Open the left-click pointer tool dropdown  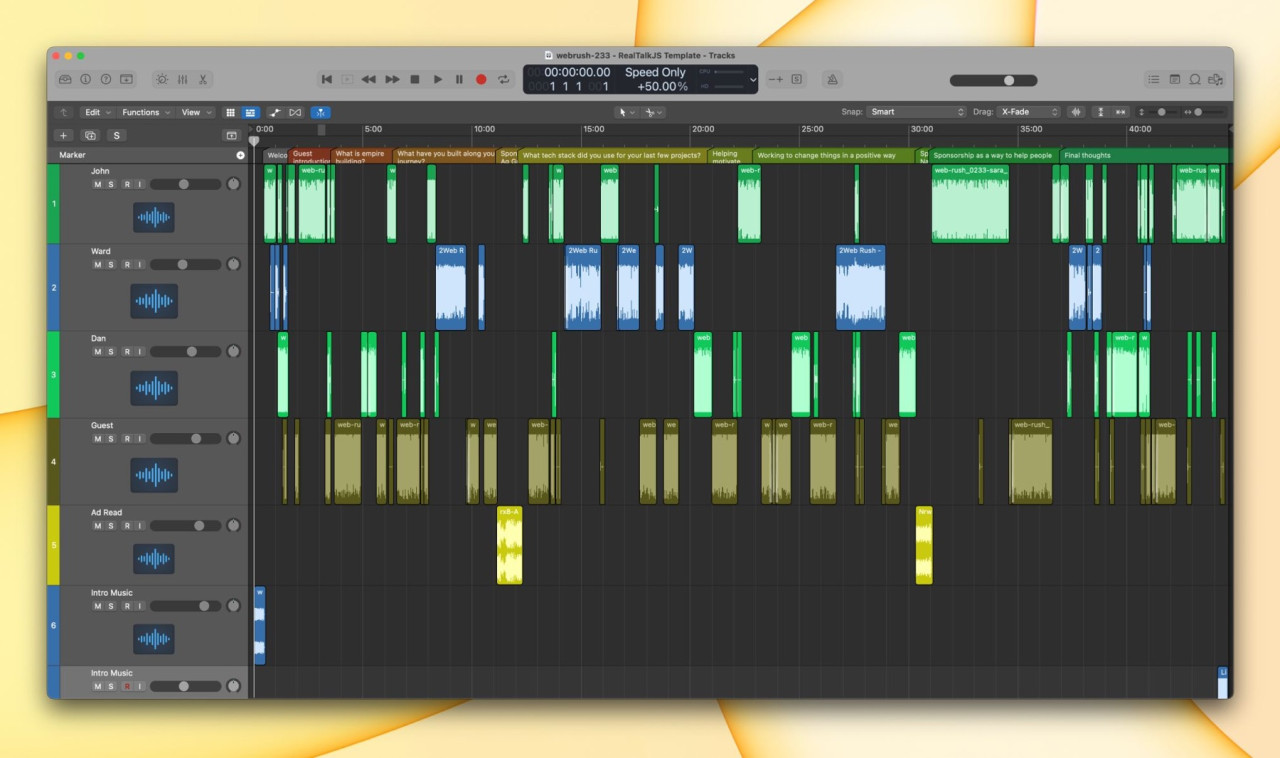(x=625, y=112)
